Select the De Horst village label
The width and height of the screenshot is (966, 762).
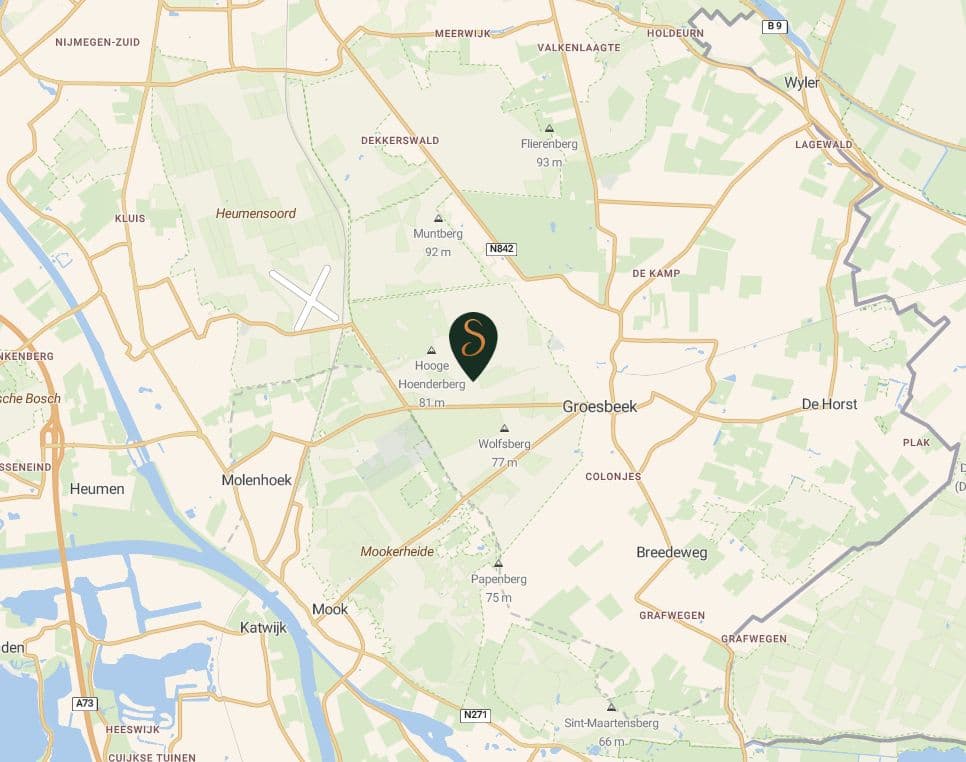pyautogui.click(x=829, y=404)
